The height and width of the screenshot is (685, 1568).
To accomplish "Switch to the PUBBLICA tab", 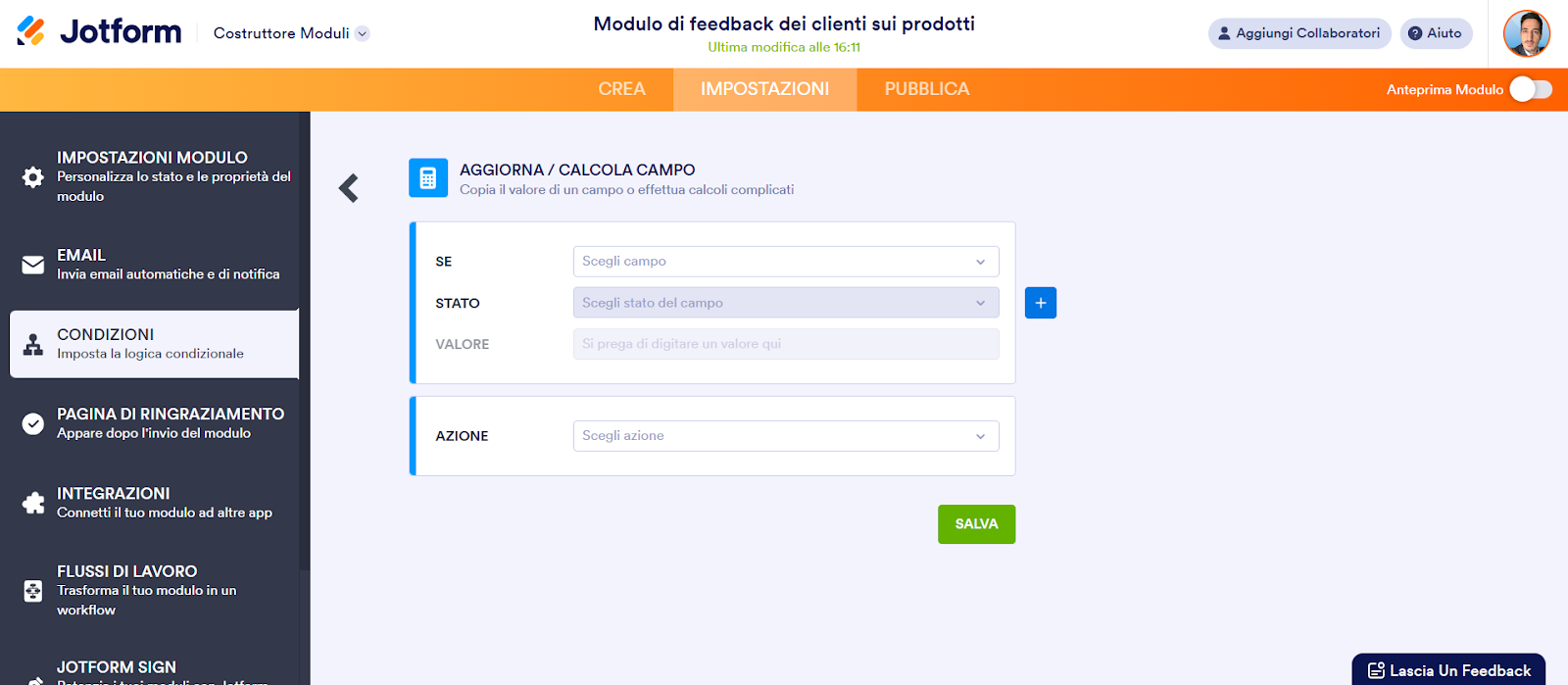I will 926,89.
